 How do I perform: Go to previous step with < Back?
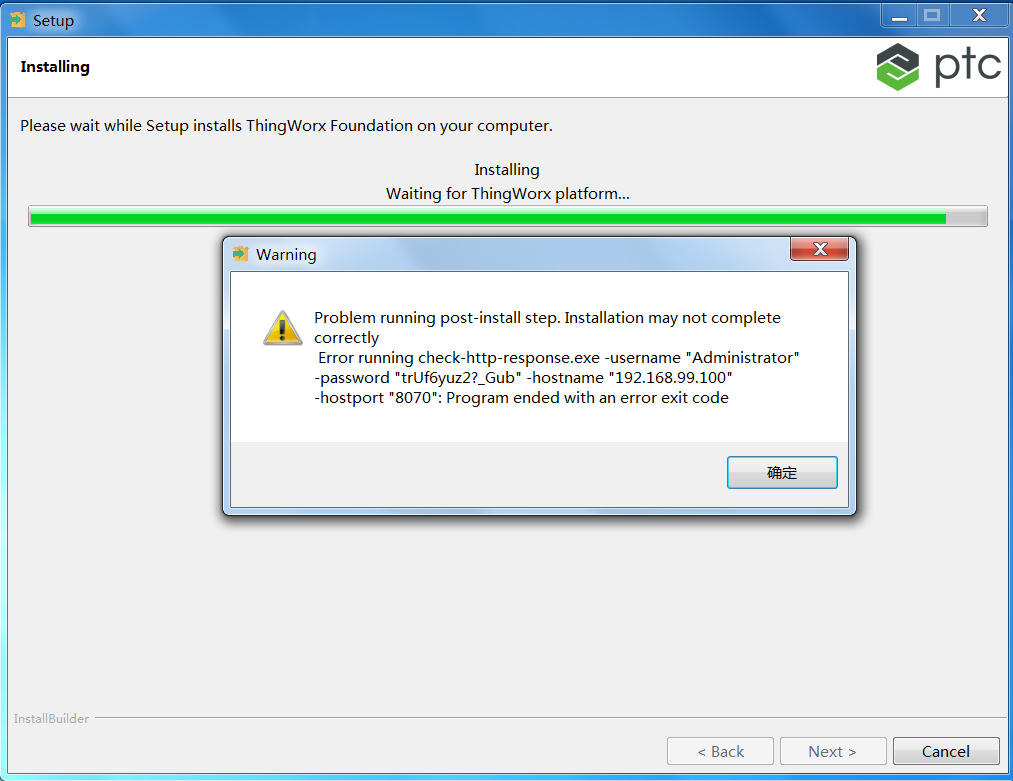(x=720, y=751)
